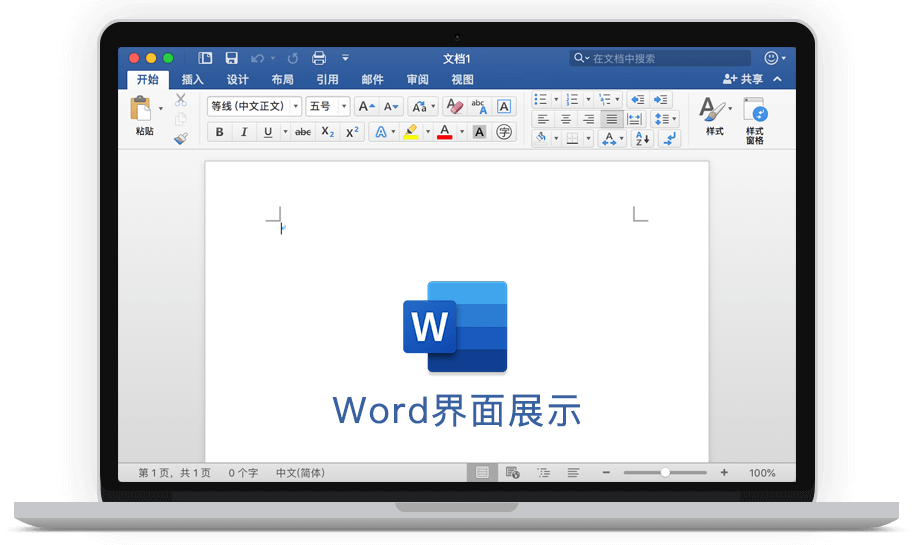
Task: Toggle Bold formatting
Action: 219,132
